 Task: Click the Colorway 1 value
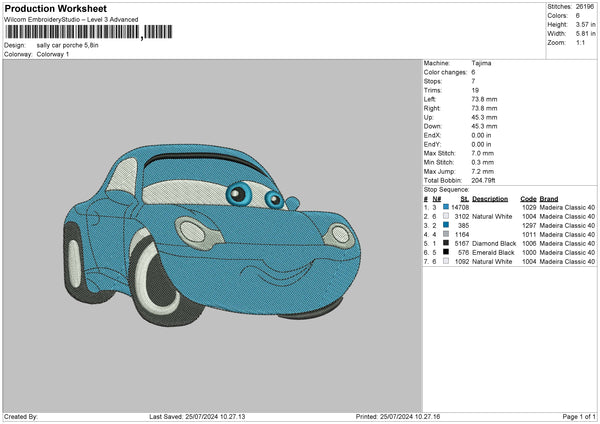point(53,54)
